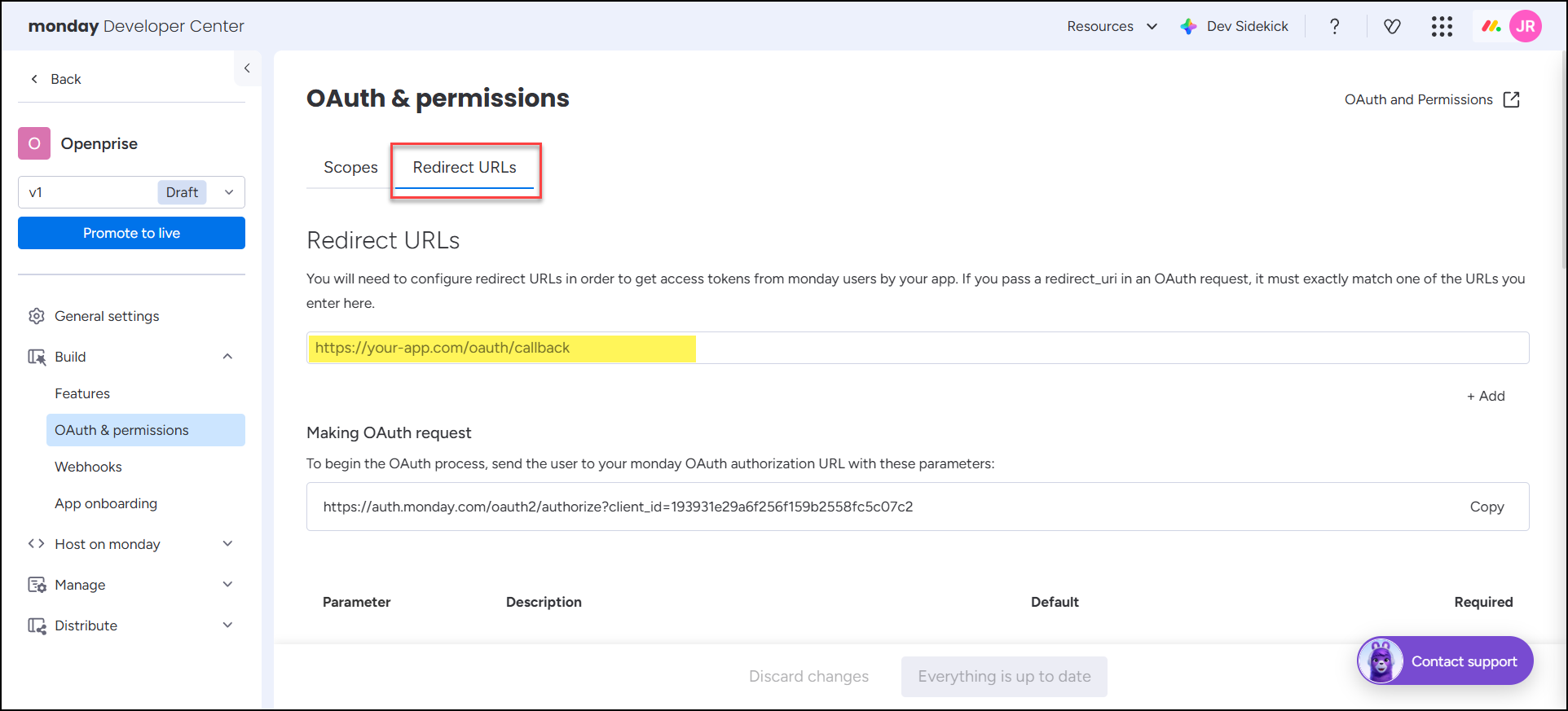This screenshot has width=1568, height=711.
Task: Open Webhooks in the sidebar
Action: click(x=88, y=467)
